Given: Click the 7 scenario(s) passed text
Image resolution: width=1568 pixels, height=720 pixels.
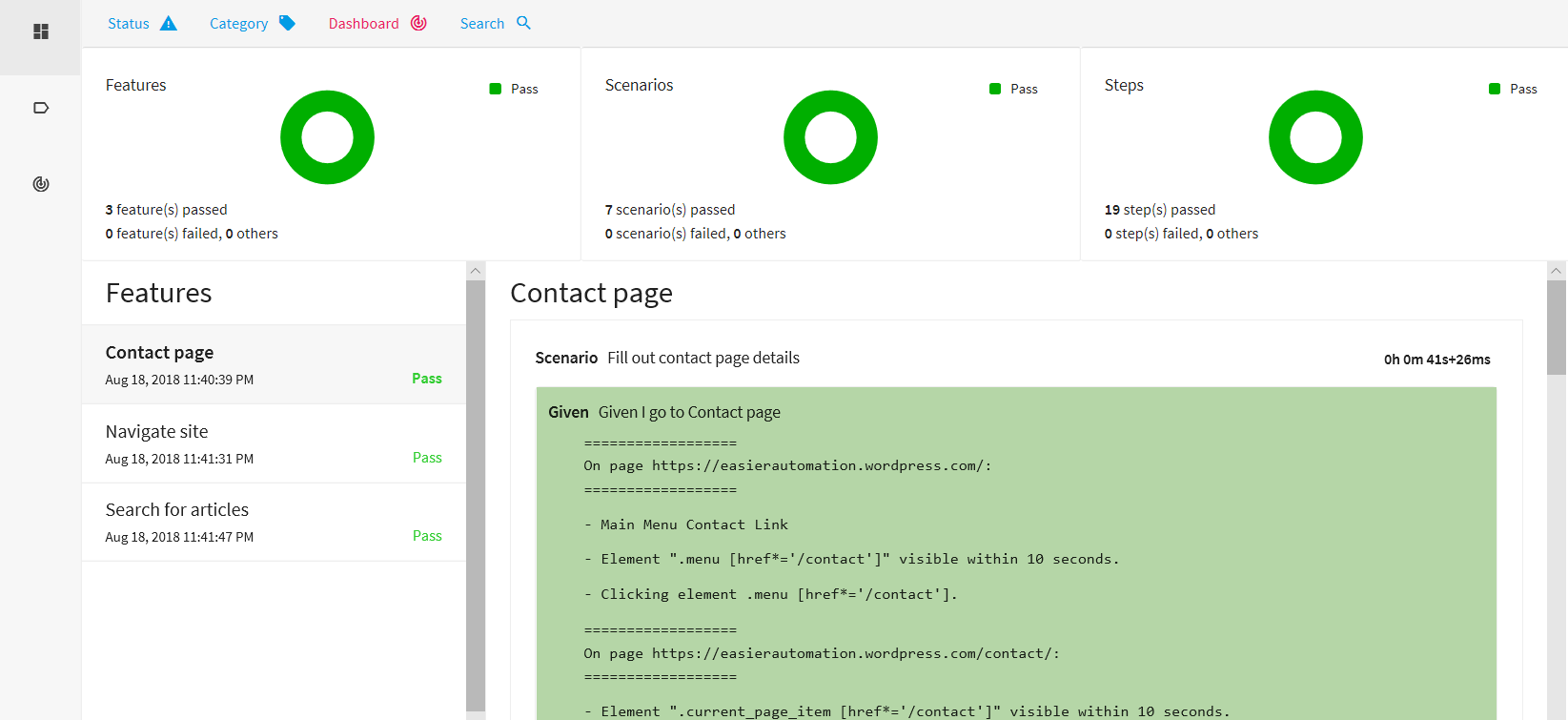Looking at the screenshot, I should click(x=670, y=210).
